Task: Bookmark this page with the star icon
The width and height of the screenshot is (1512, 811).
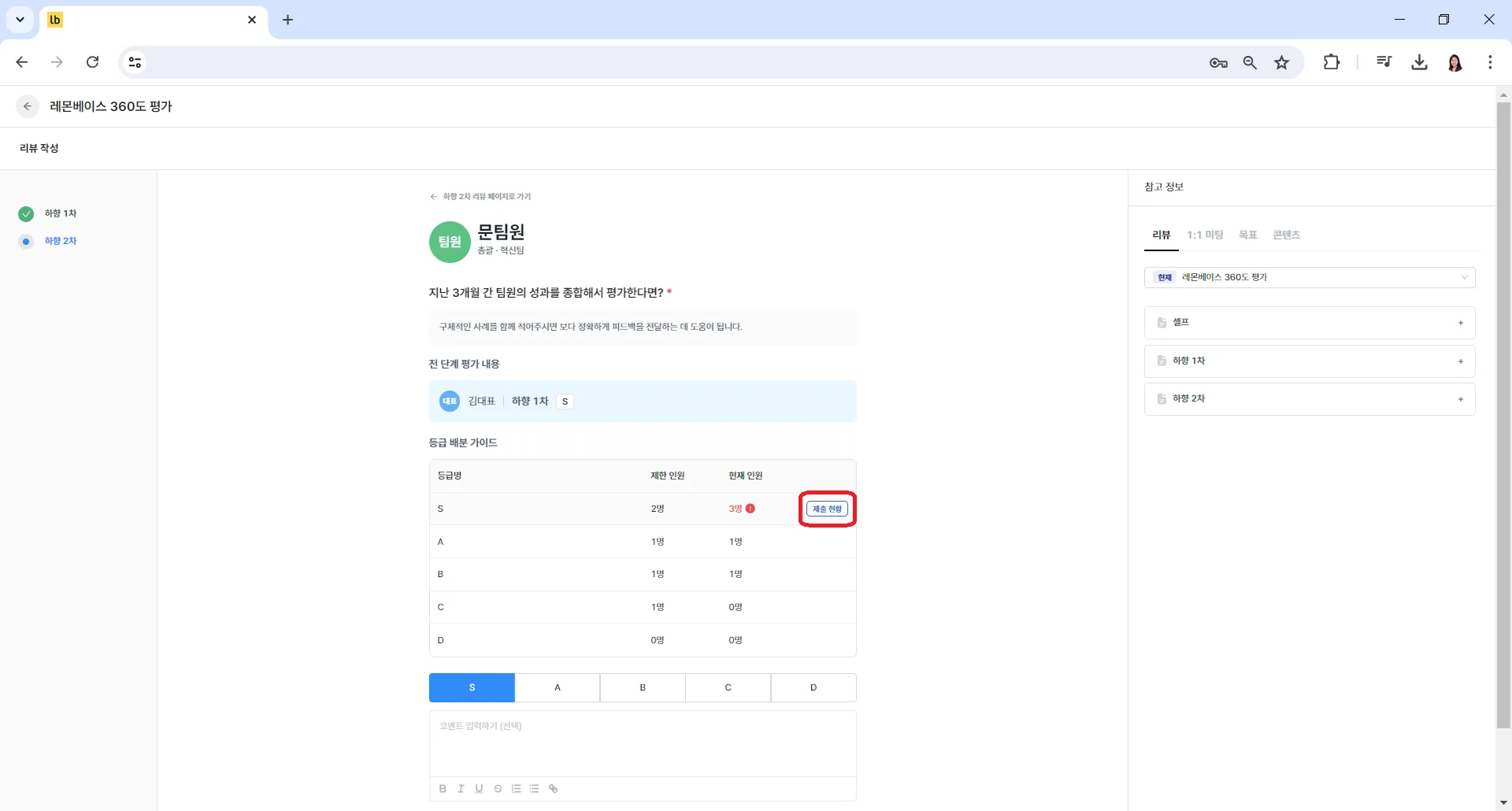Action: (x=1282, y=62)
